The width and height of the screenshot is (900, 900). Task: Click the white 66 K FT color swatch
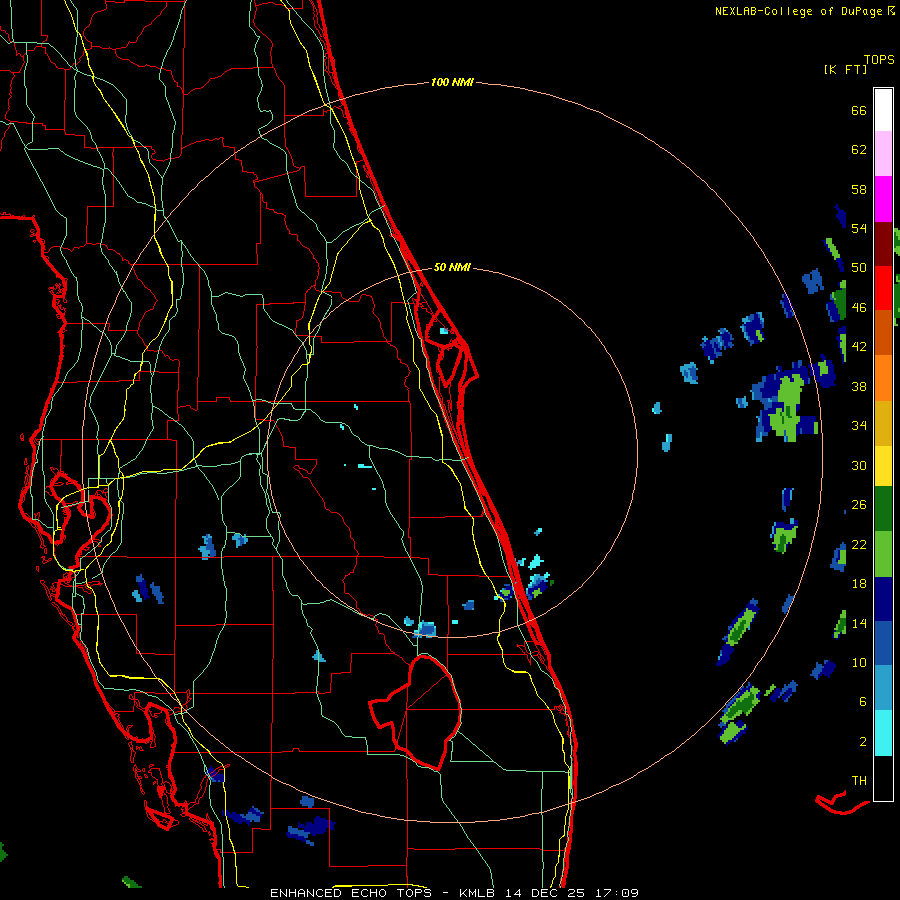click(883, 110)
